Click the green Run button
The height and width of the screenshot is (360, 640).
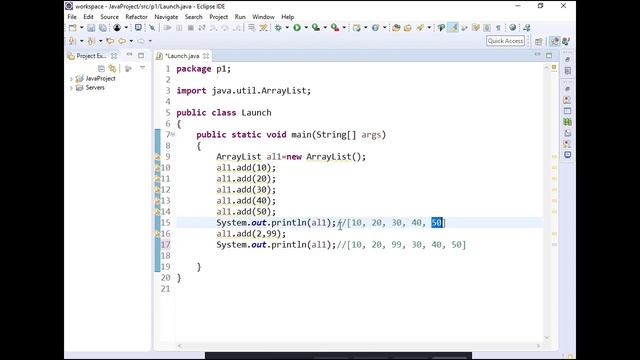(297, 27)
